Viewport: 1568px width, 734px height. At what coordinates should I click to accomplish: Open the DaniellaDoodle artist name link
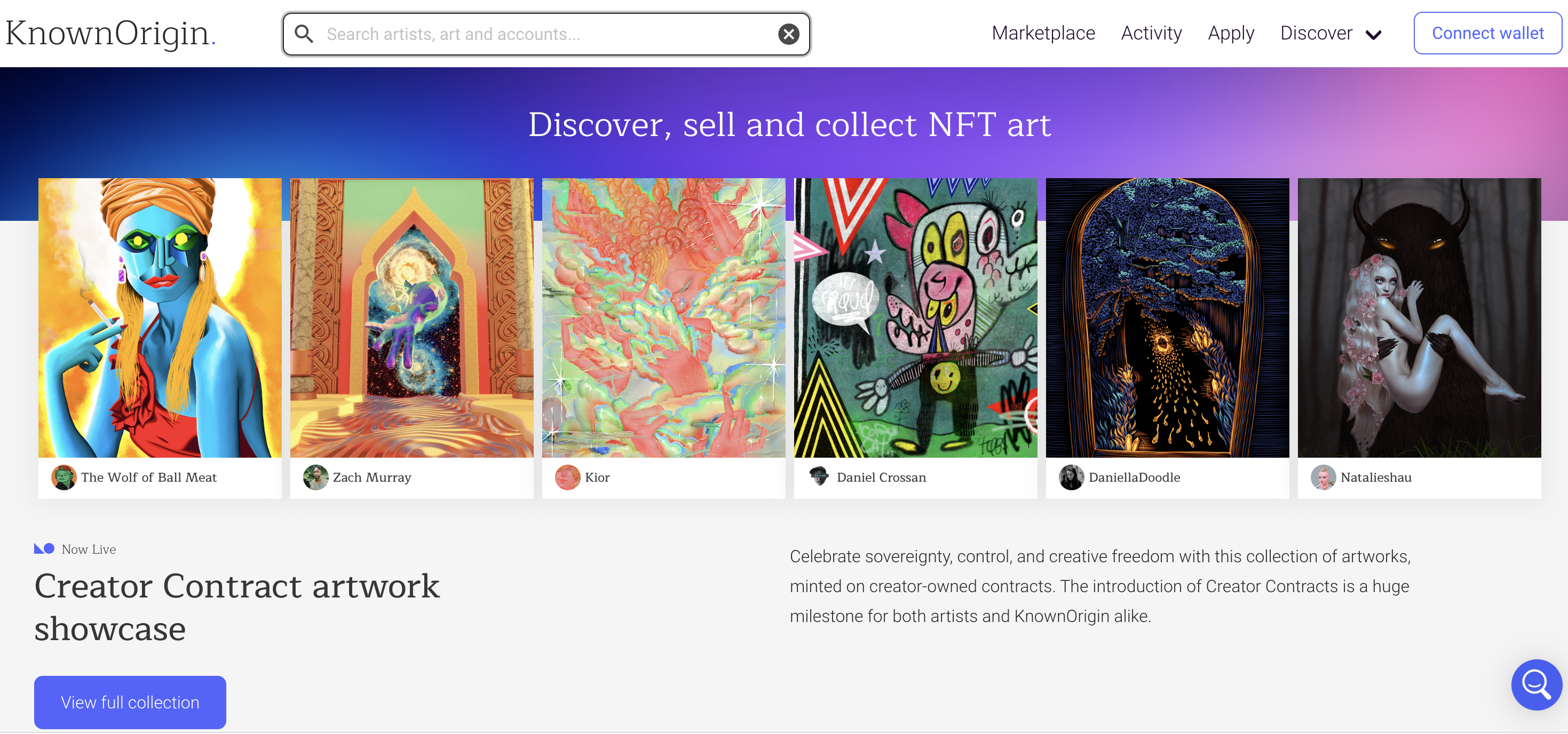coord(1134,477)
